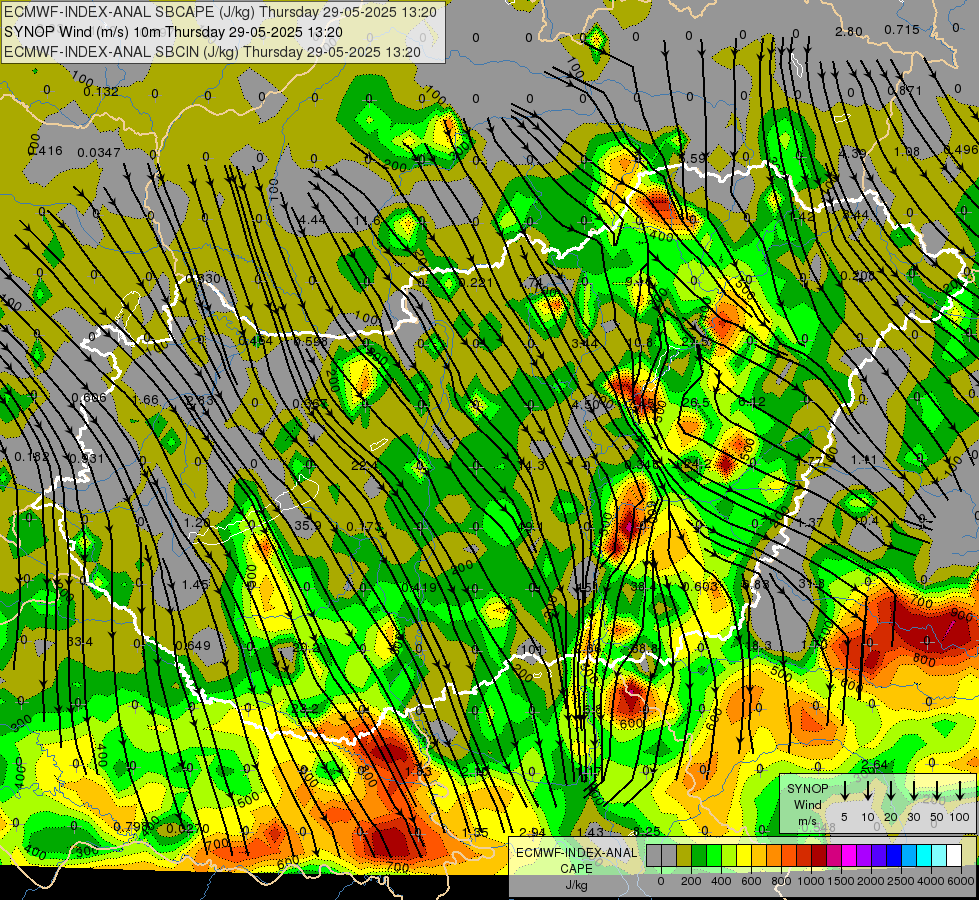The image size is (979, 900).
Task: Click the map value '0.132'
Action: click(101, 91)
